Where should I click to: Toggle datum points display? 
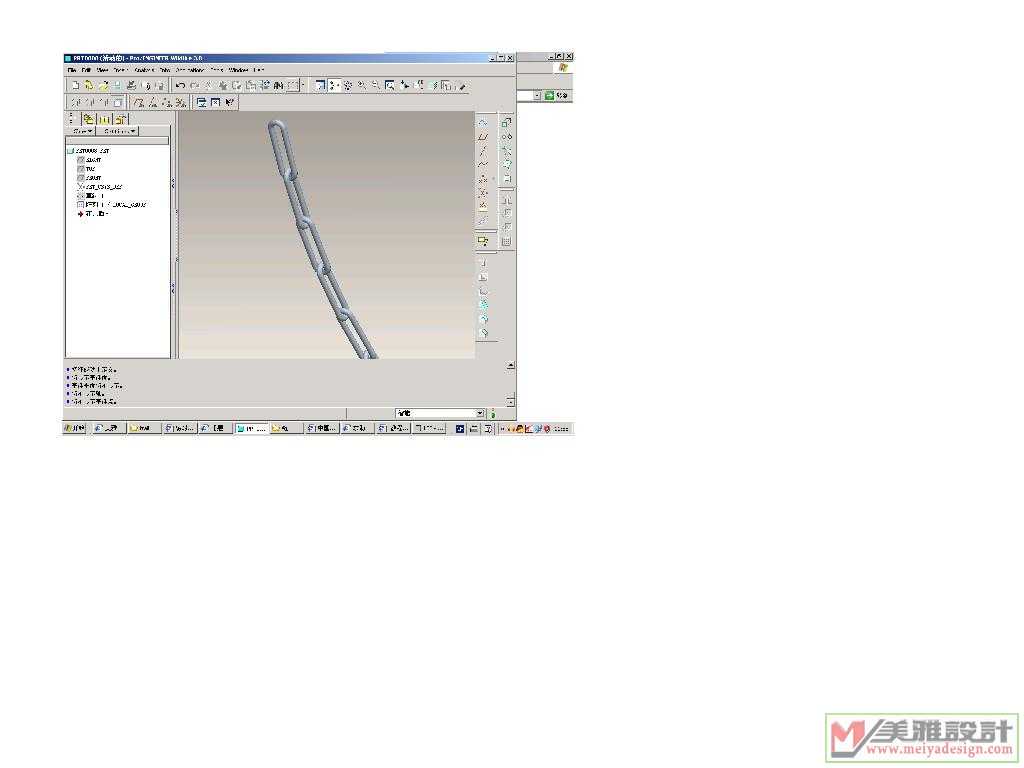click(x=167, y=103)
